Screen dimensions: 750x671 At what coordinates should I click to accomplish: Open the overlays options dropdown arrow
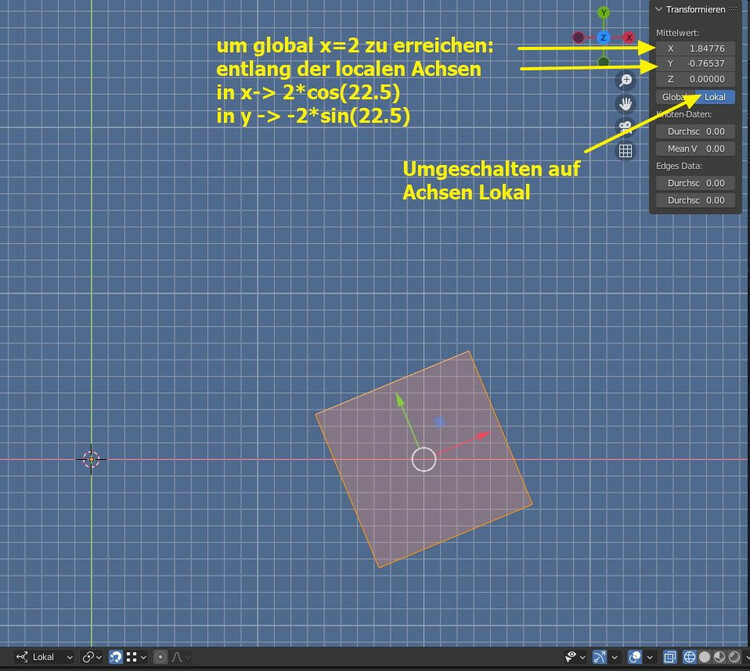pyautogui.click(x=650, y=658)
